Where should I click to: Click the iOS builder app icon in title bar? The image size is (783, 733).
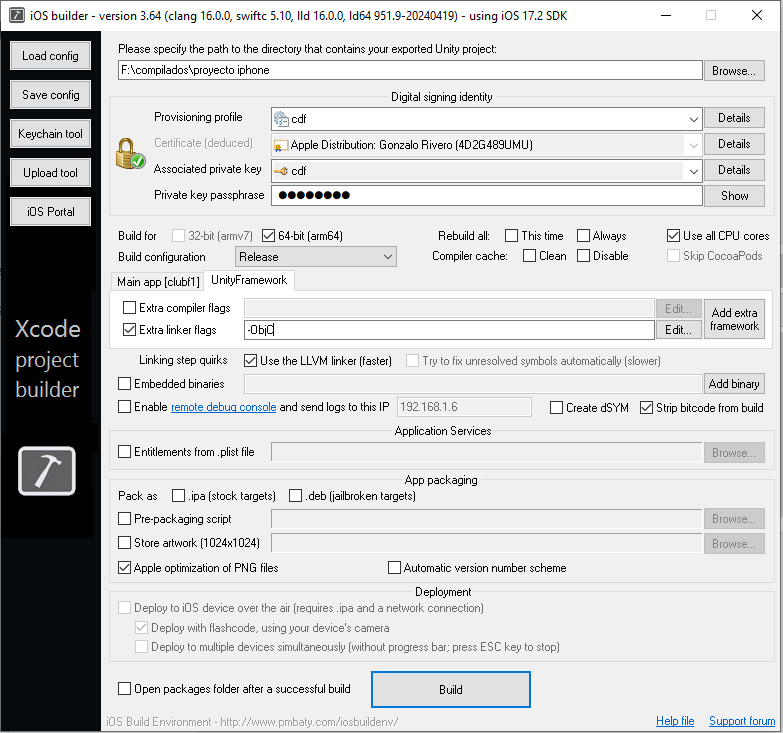(x=17, y=15)
